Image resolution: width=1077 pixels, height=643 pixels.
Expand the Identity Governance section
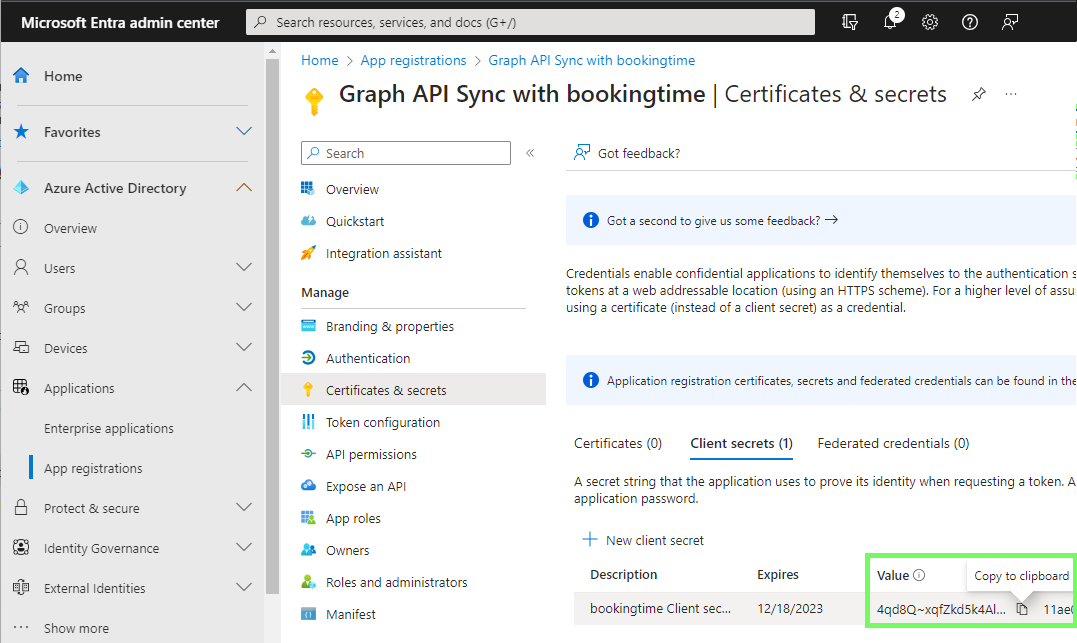pos(243,548)
